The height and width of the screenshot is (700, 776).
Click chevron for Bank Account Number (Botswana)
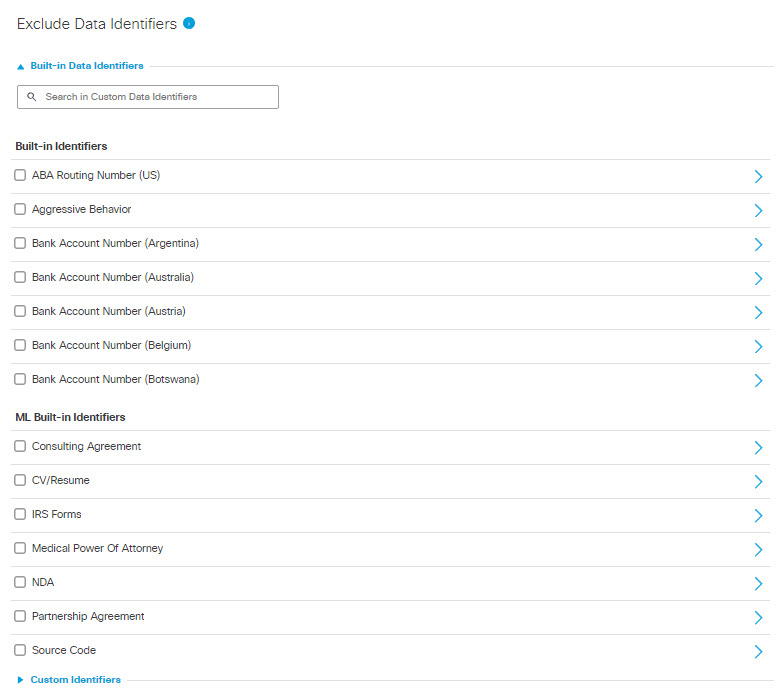758,380
